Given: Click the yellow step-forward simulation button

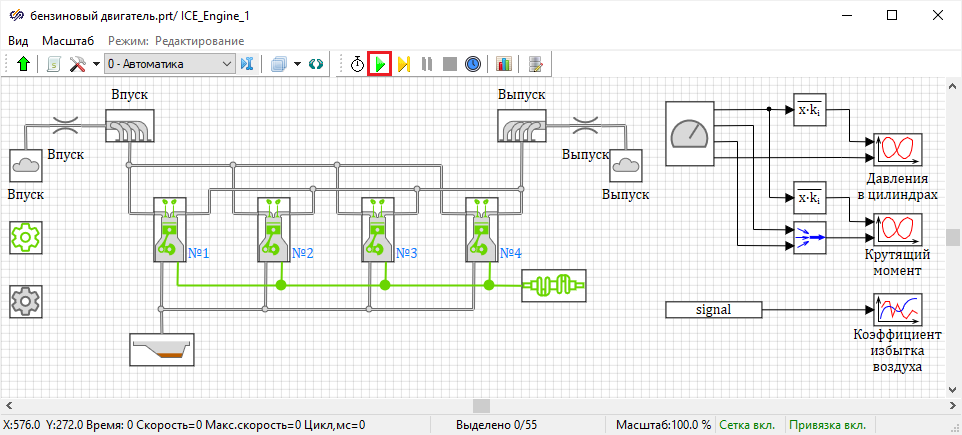Looking at the screenshot, I should point(403,64).
